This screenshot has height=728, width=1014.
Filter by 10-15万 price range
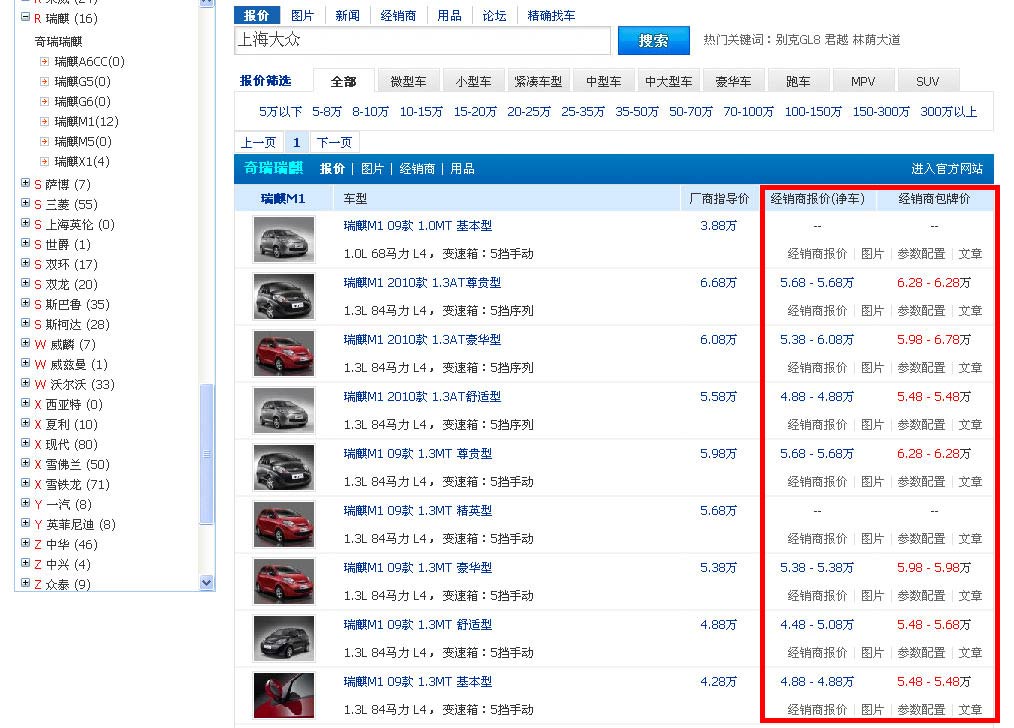coord(421,112)
